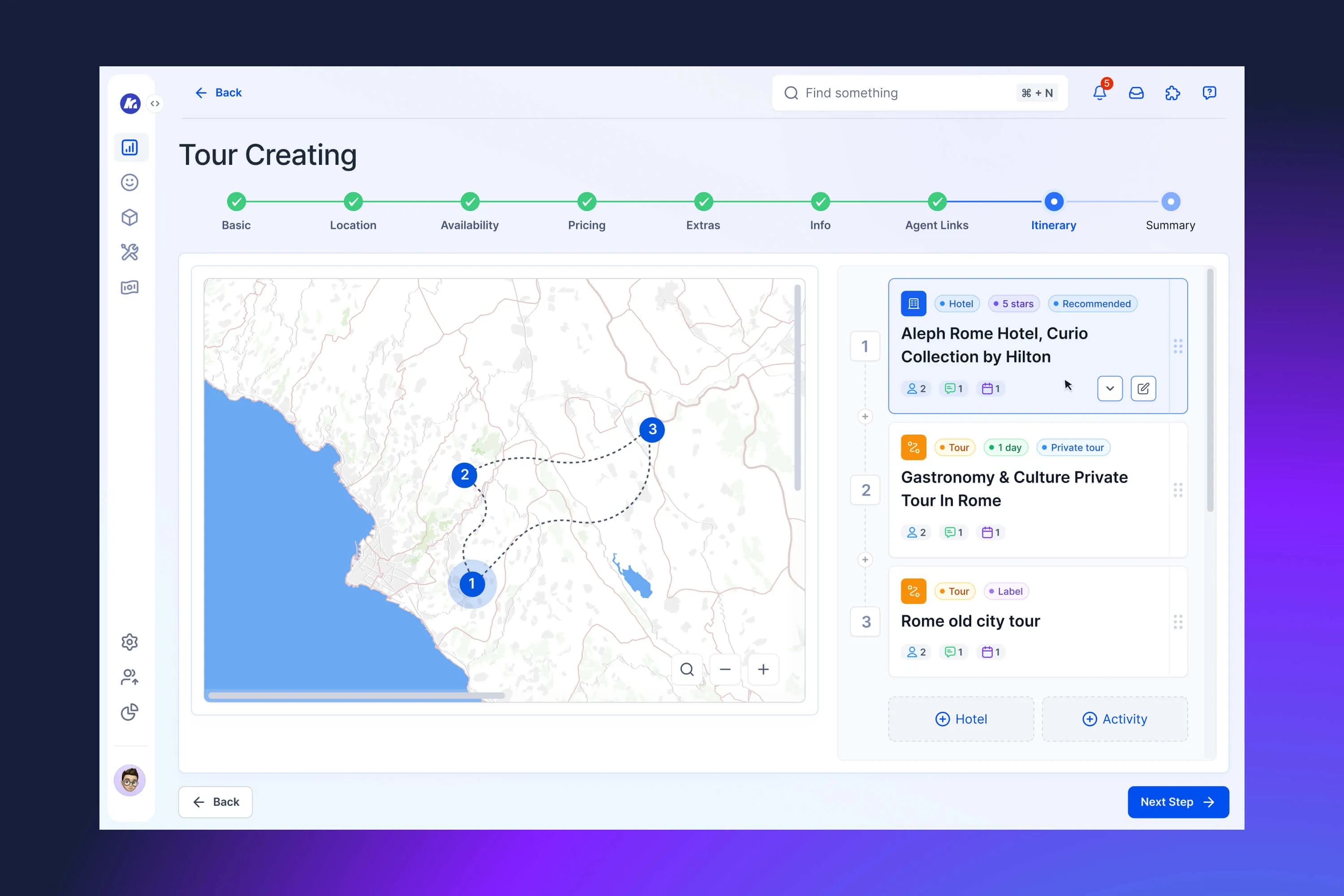
Task: Open the cube products icon in sidebar
Action: [x=130, y=217]
